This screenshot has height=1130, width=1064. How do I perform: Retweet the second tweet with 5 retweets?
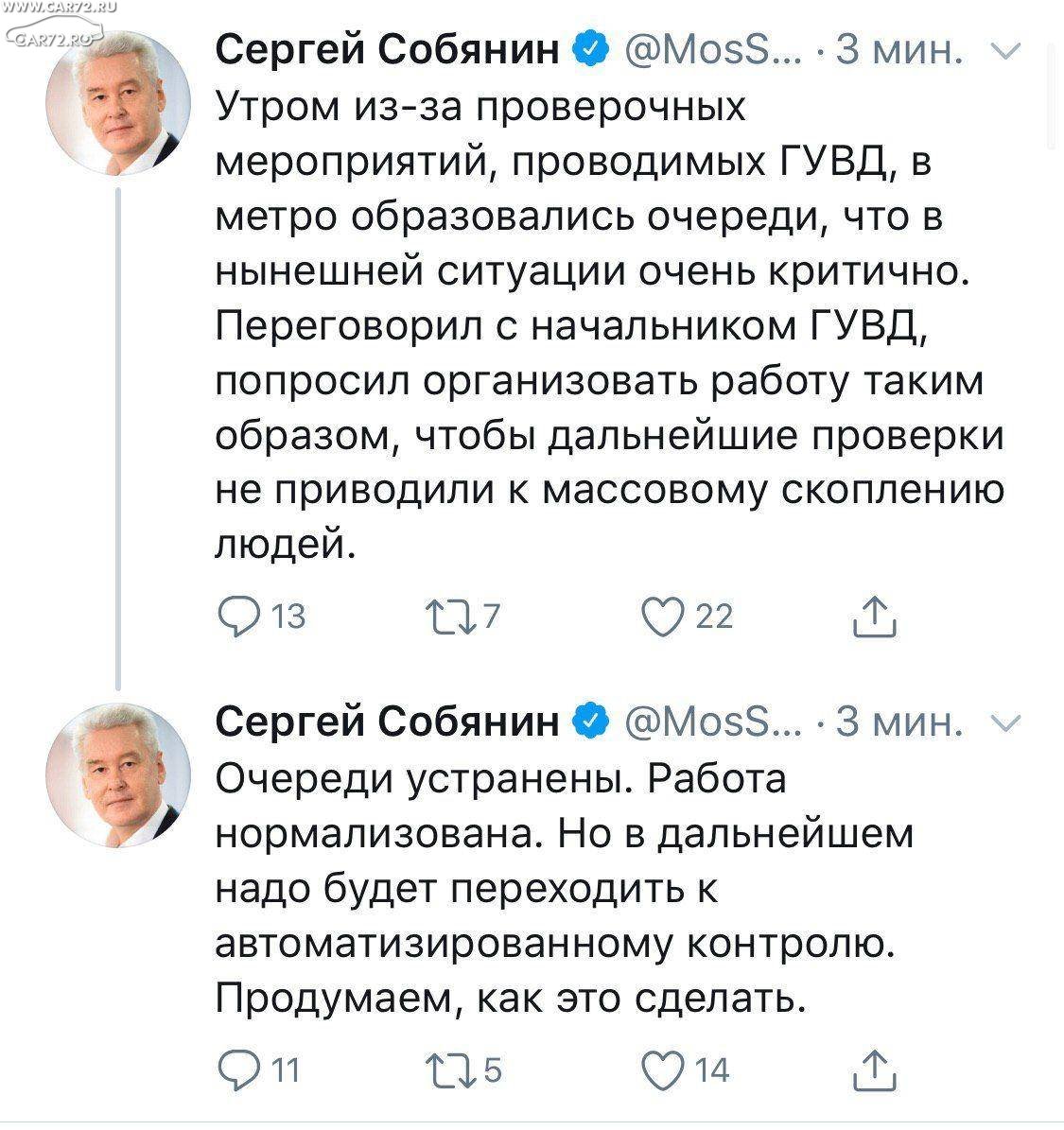pyautogui.click(x=450, y=1071)
